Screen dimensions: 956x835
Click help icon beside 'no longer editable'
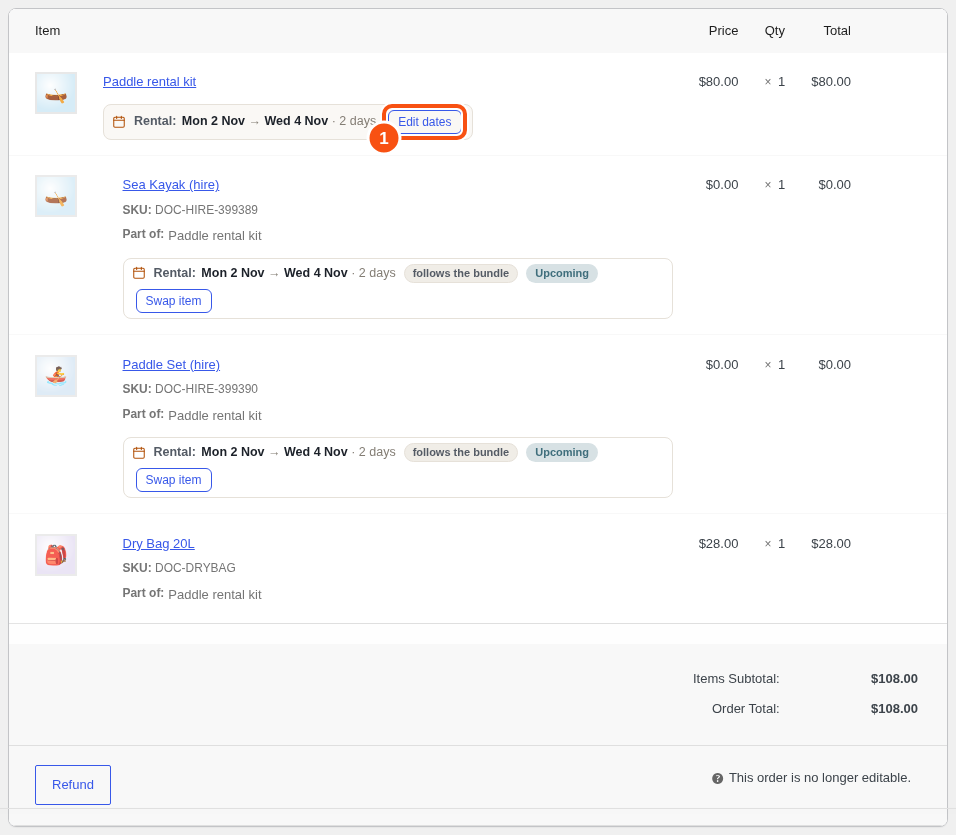[x=718, y=778]
